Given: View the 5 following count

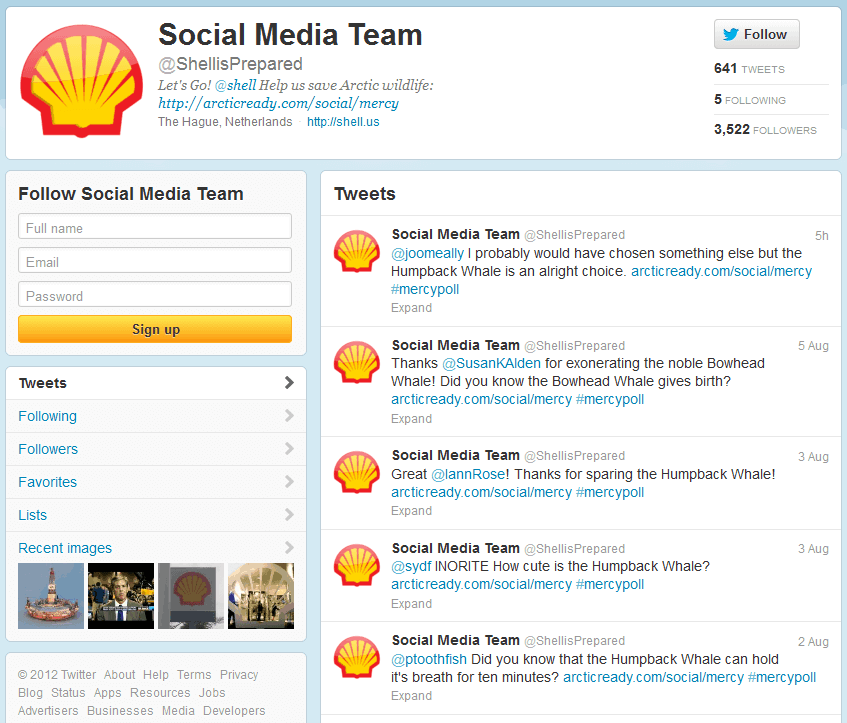Looking at the screenshot, I should coord(750,99).
